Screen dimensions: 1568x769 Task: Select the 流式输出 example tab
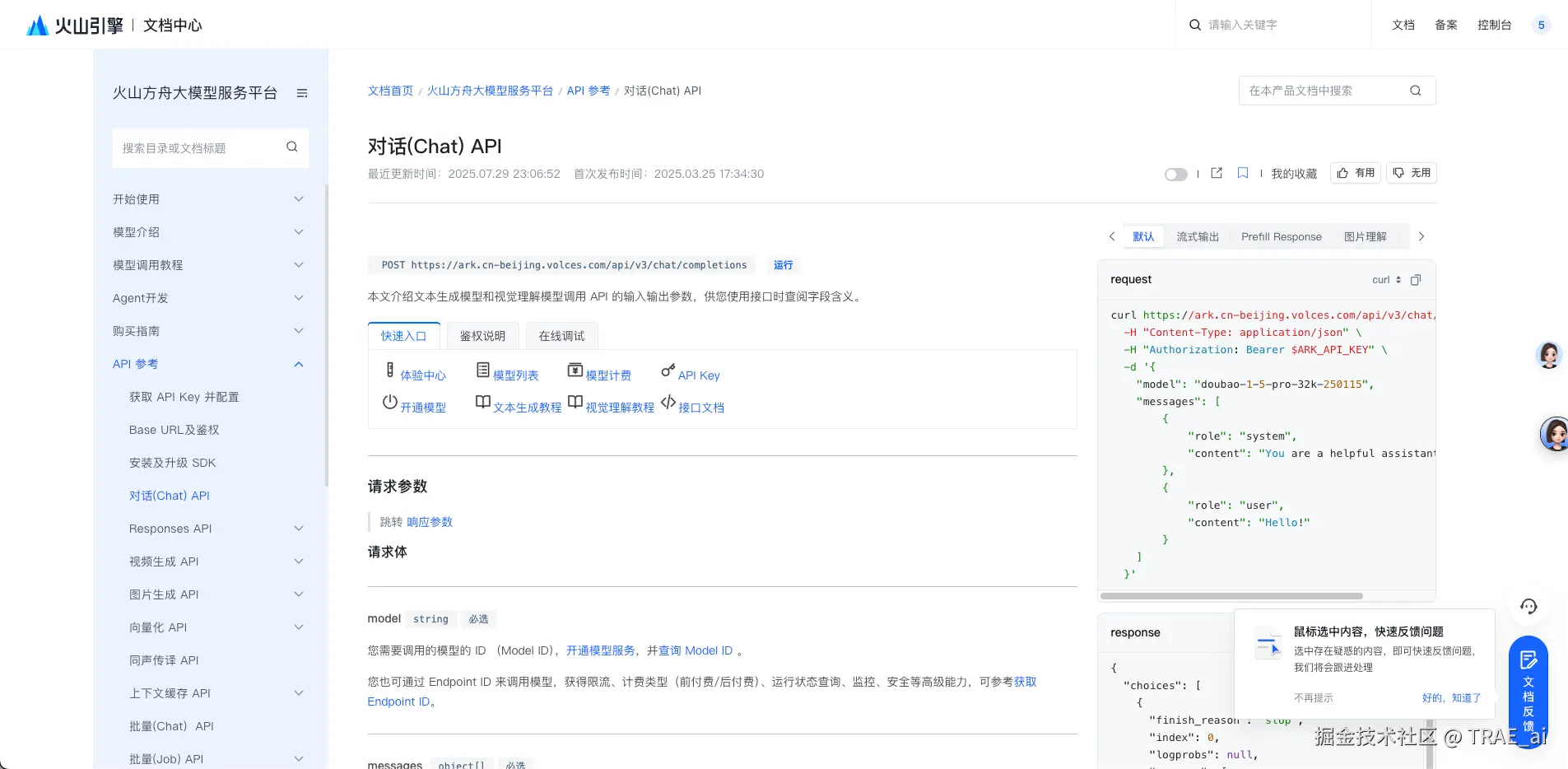(x=1198, y=237)
